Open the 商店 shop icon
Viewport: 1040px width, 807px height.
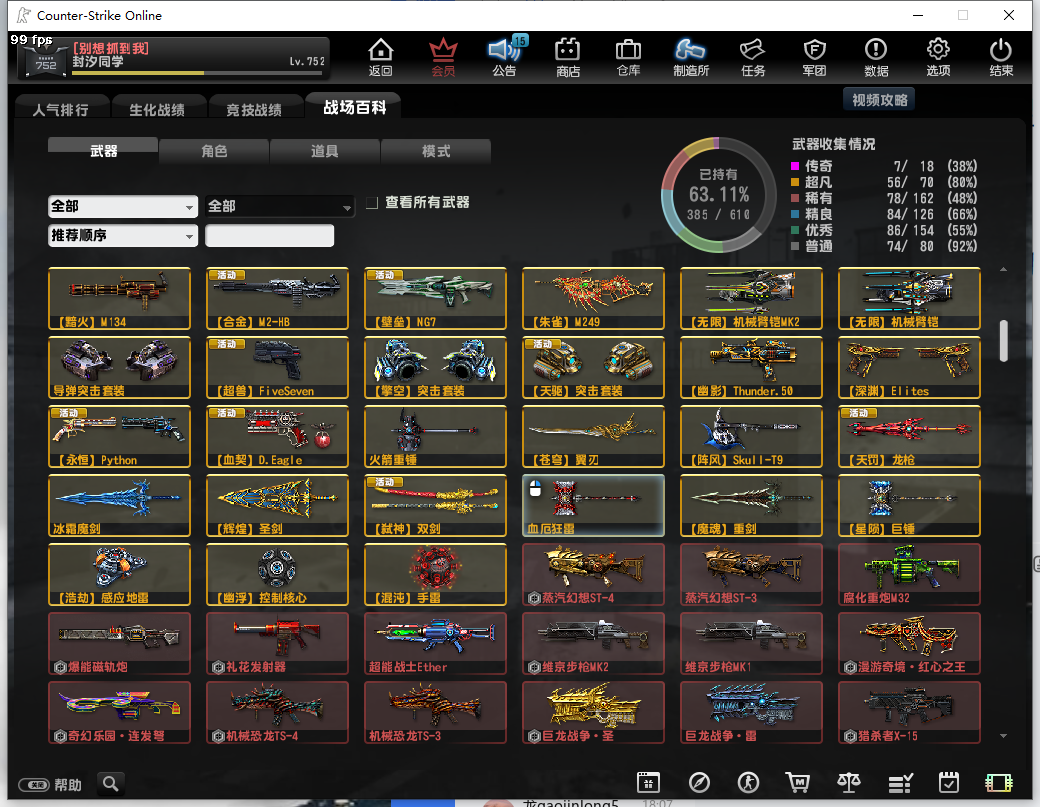[568, 57]
